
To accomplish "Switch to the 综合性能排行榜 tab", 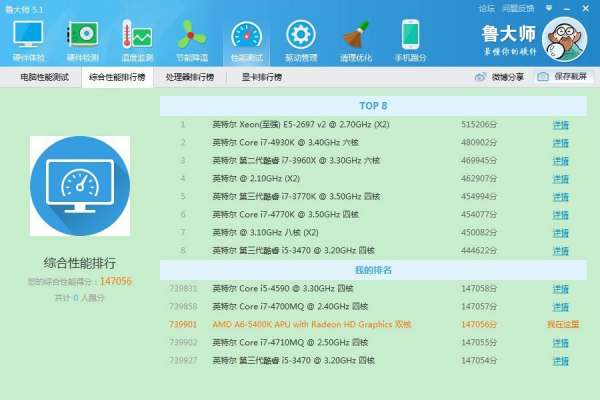I will tap(117, 77).
